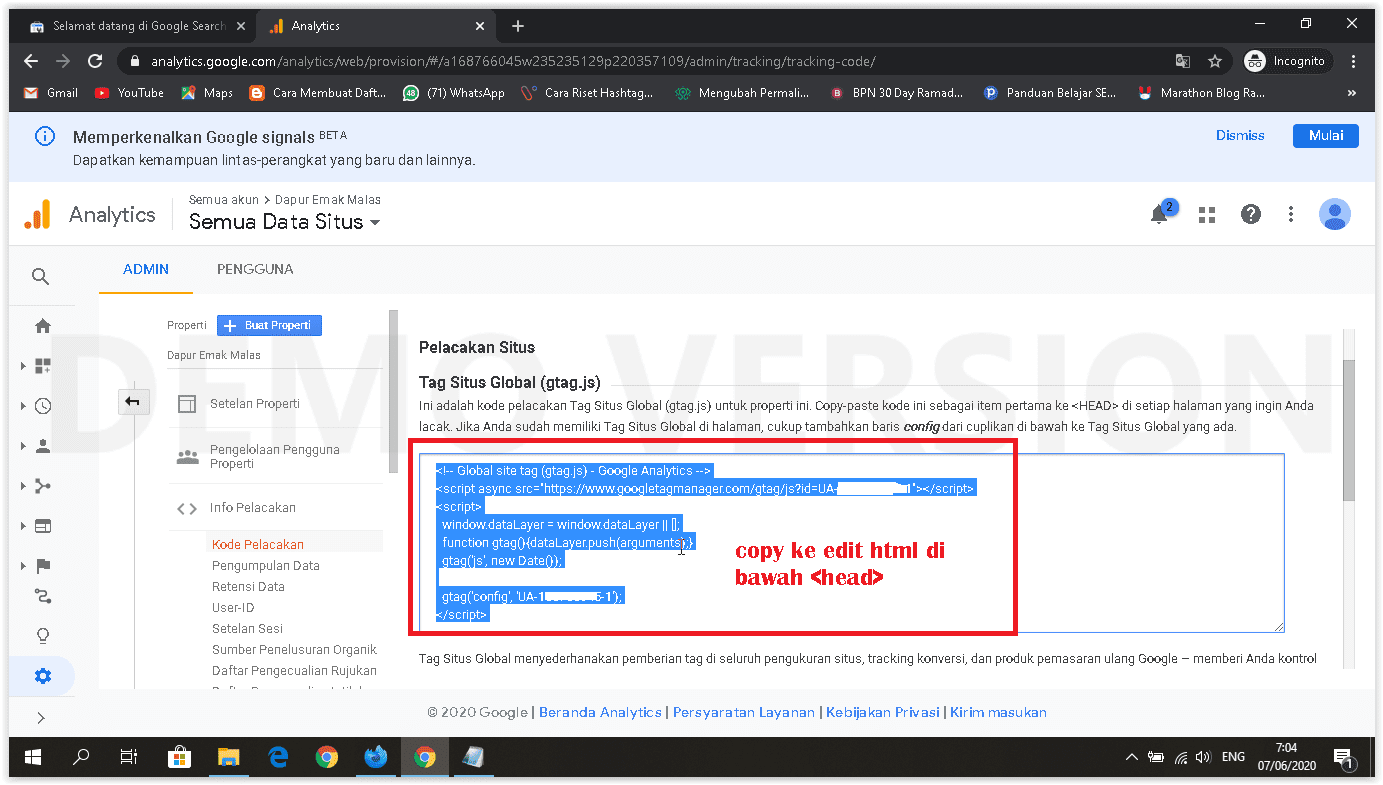Image resolution: width=1383 pixels, height=785 pixels.
Task: Open the Chrome three-dot menu
Action: coord(1354,61)
